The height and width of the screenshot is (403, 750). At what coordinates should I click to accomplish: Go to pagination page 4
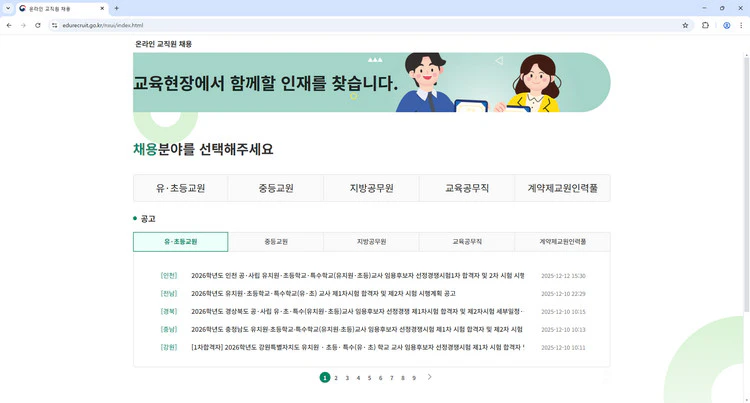coord(358,378)
